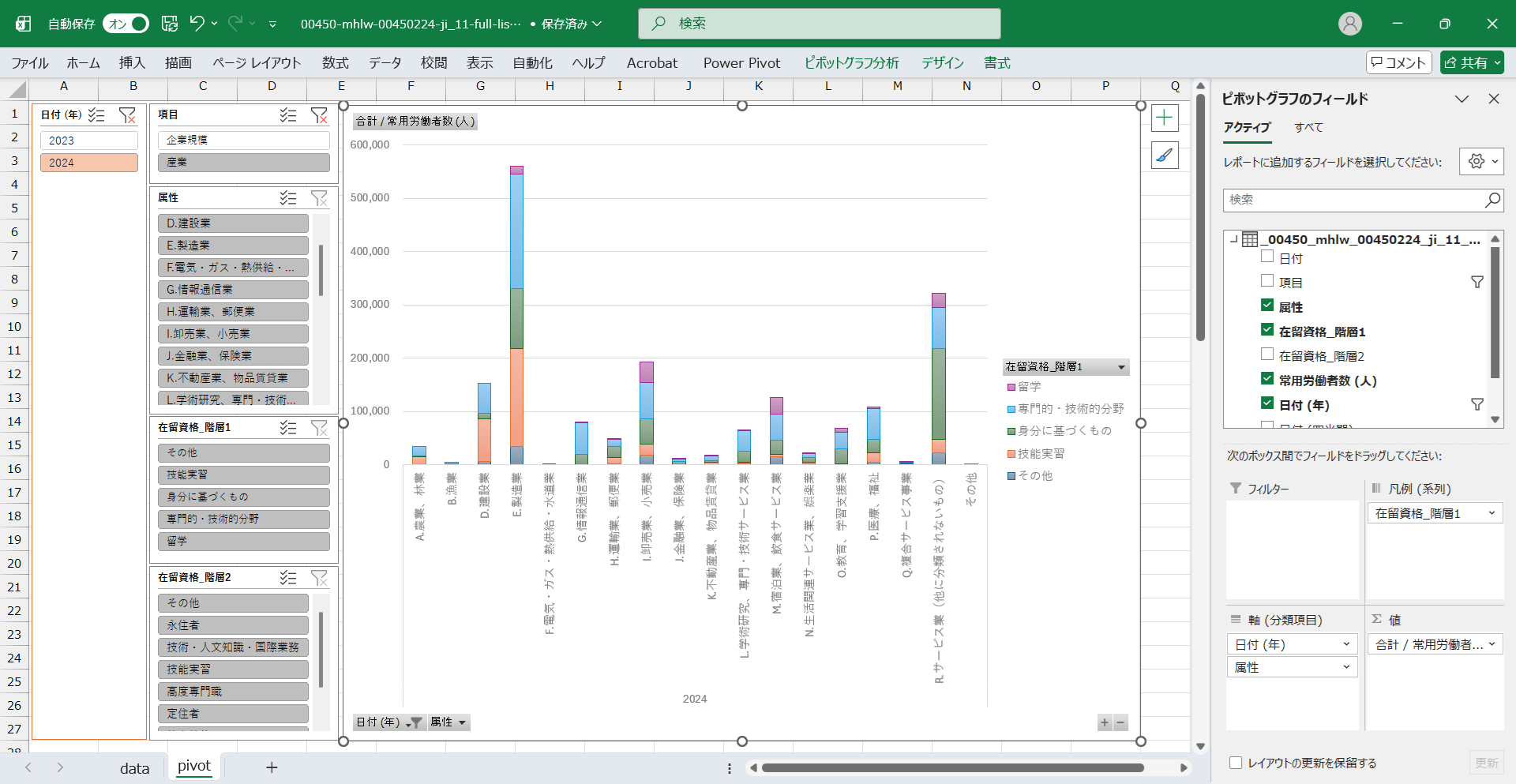Toggle multi-select on 日付 (年) slicer
The height and width of the screenshot is (784, 1516).
(x=96, y=115)
